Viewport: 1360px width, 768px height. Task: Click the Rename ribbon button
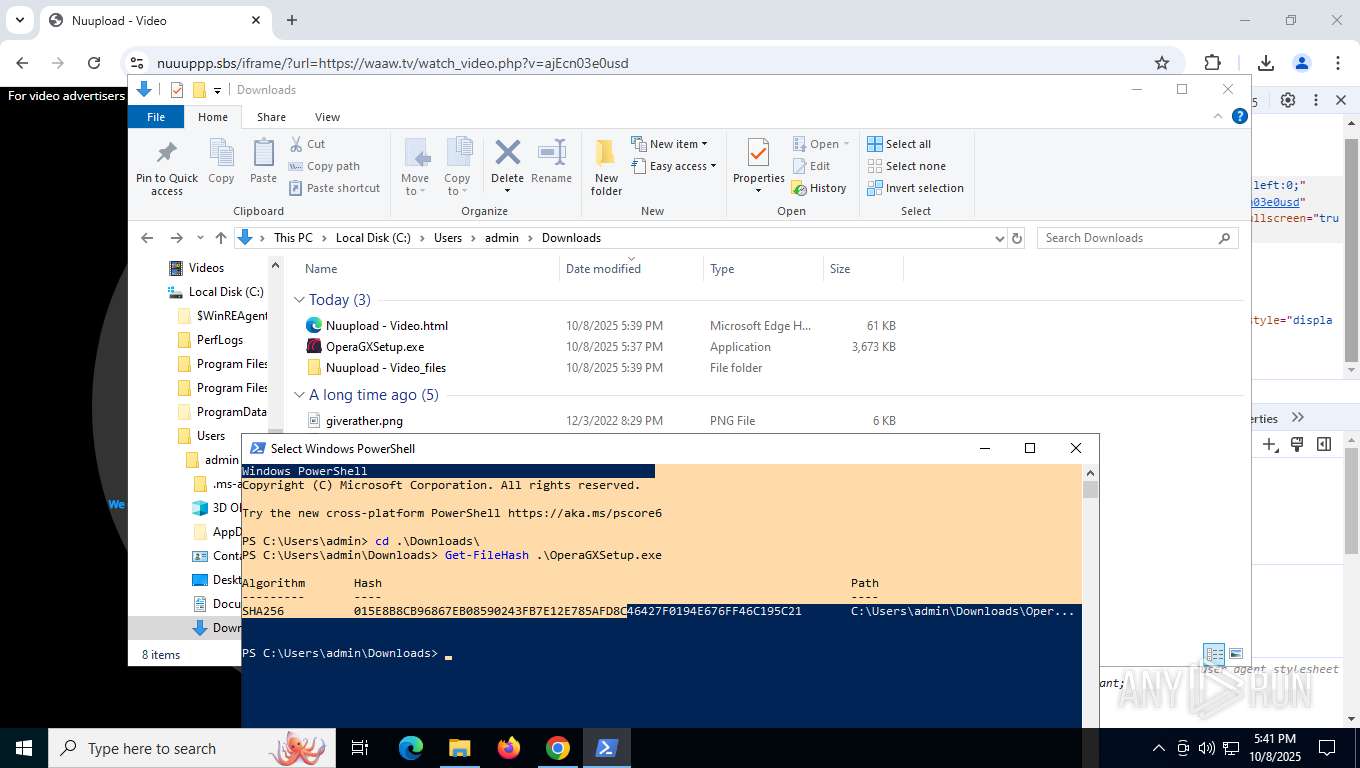coord(551,162)
